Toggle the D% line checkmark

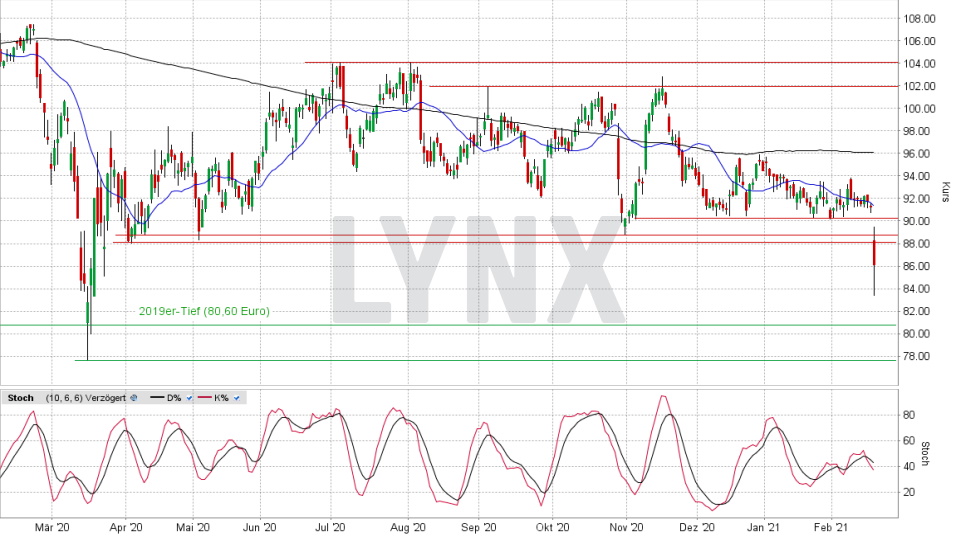point(189,398)
